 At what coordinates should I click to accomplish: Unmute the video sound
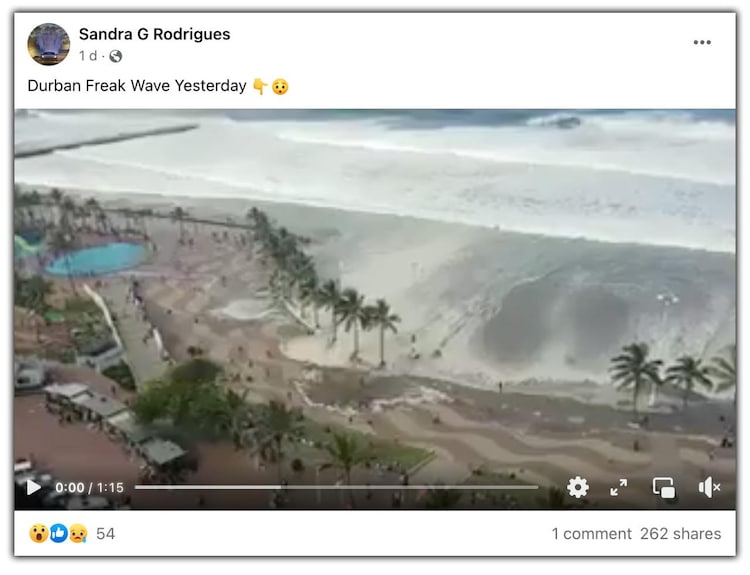[x=709, y=487]
